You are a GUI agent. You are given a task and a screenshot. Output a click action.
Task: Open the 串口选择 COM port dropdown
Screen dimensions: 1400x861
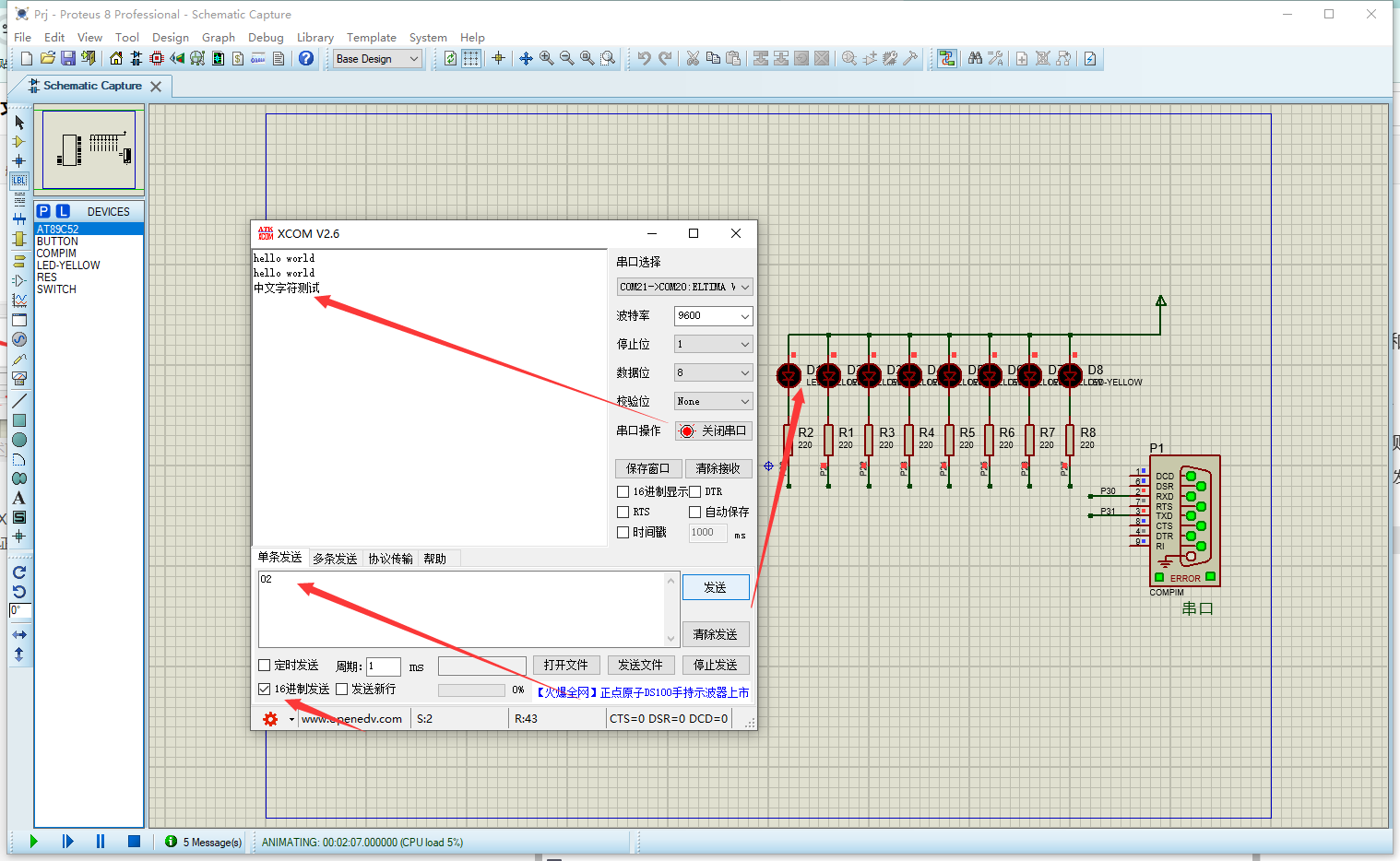(684, 287)
